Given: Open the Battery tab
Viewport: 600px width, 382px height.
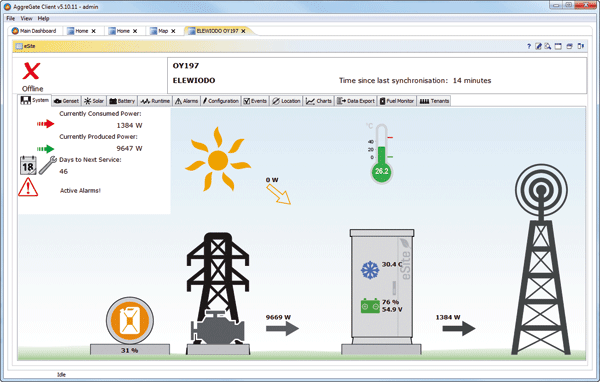Looking at the screenshot, I should pos(122,101).
